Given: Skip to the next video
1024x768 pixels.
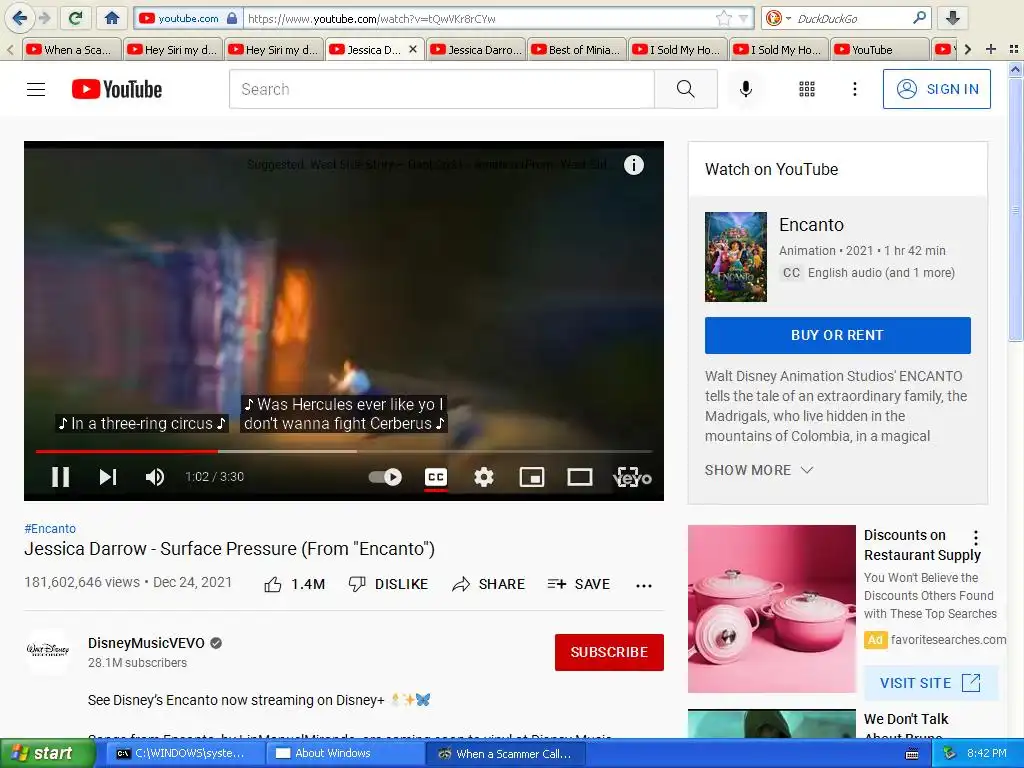Looking at the screenshot, I should pos(108,477).
